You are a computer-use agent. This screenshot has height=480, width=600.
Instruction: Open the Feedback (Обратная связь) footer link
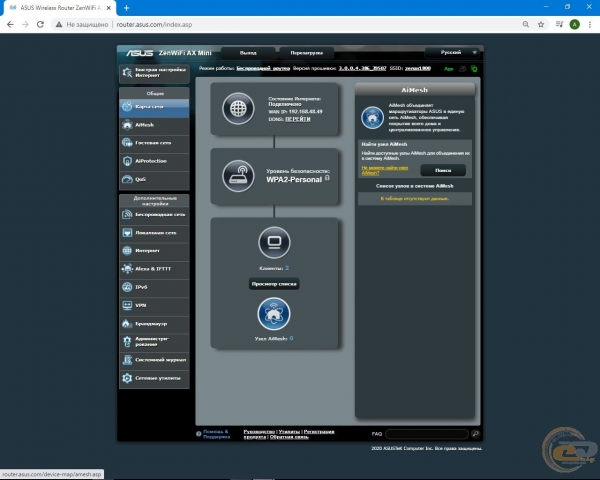tap(289, 437)
